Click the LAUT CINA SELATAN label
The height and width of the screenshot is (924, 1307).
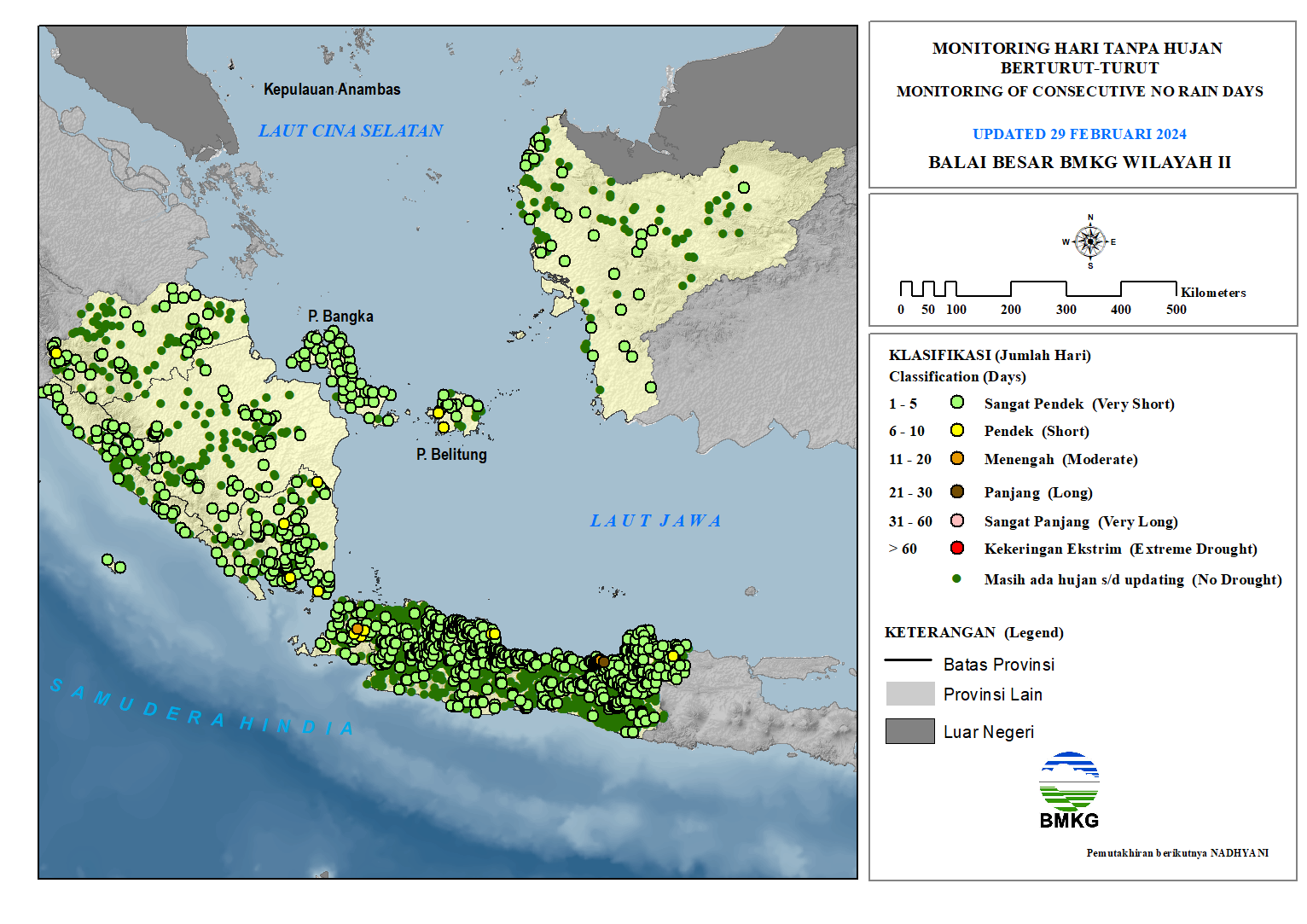click(351, 131)
